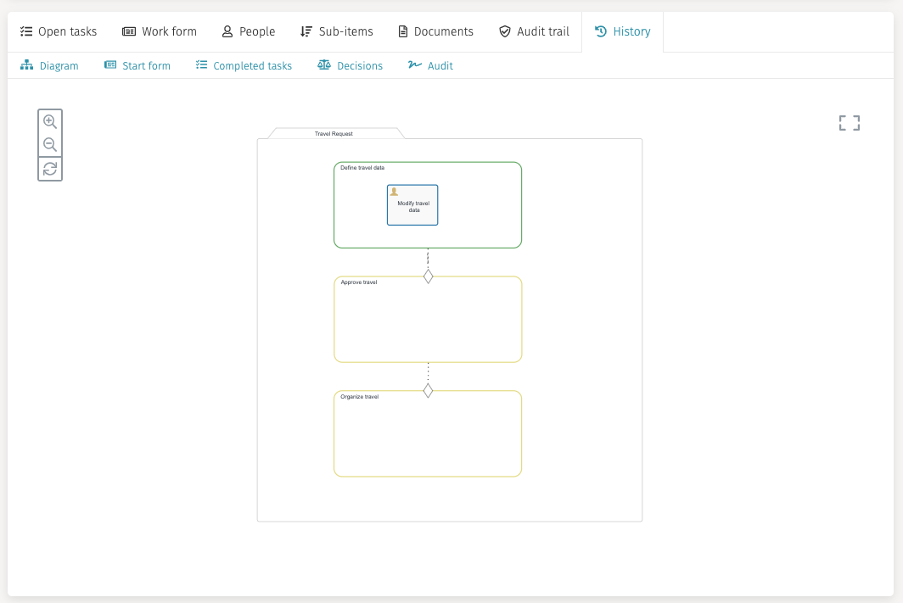
Task: Expand diagram to fullscreen
Action: click(x=849, y=123)
